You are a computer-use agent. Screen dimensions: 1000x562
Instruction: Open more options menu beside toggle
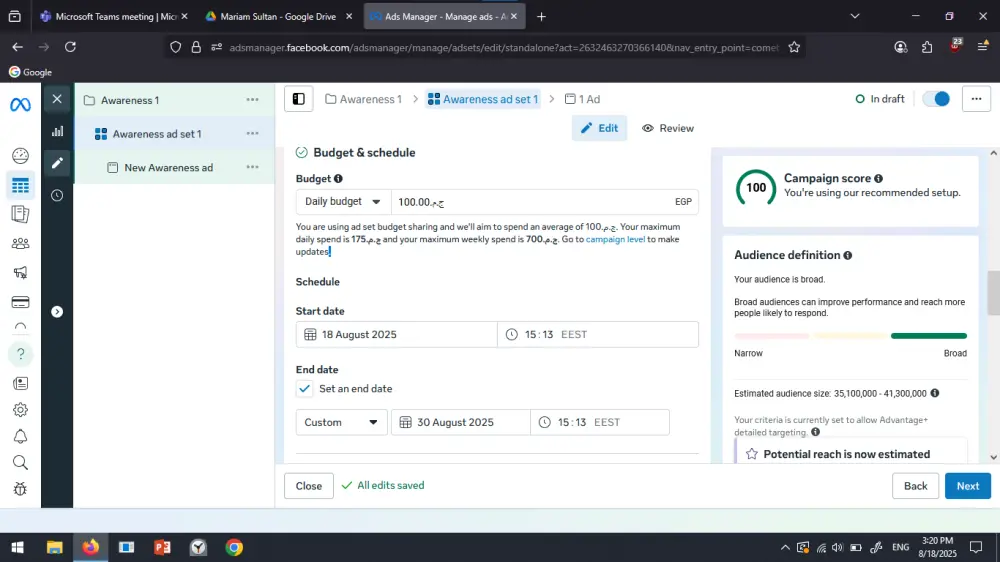(x=976, y=99)
